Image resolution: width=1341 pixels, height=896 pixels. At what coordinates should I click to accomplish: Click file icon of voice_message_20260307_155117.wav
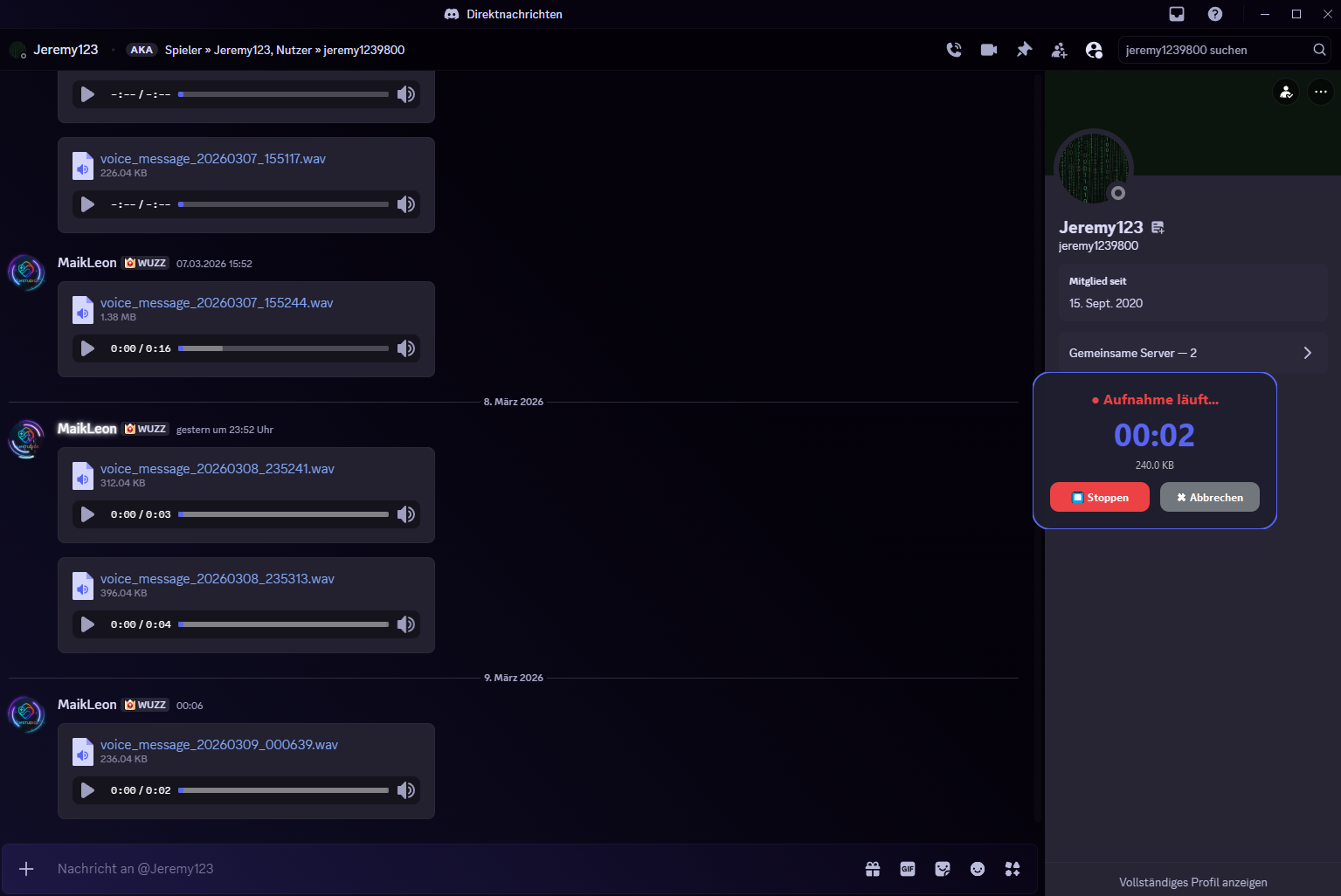(83, 166)
